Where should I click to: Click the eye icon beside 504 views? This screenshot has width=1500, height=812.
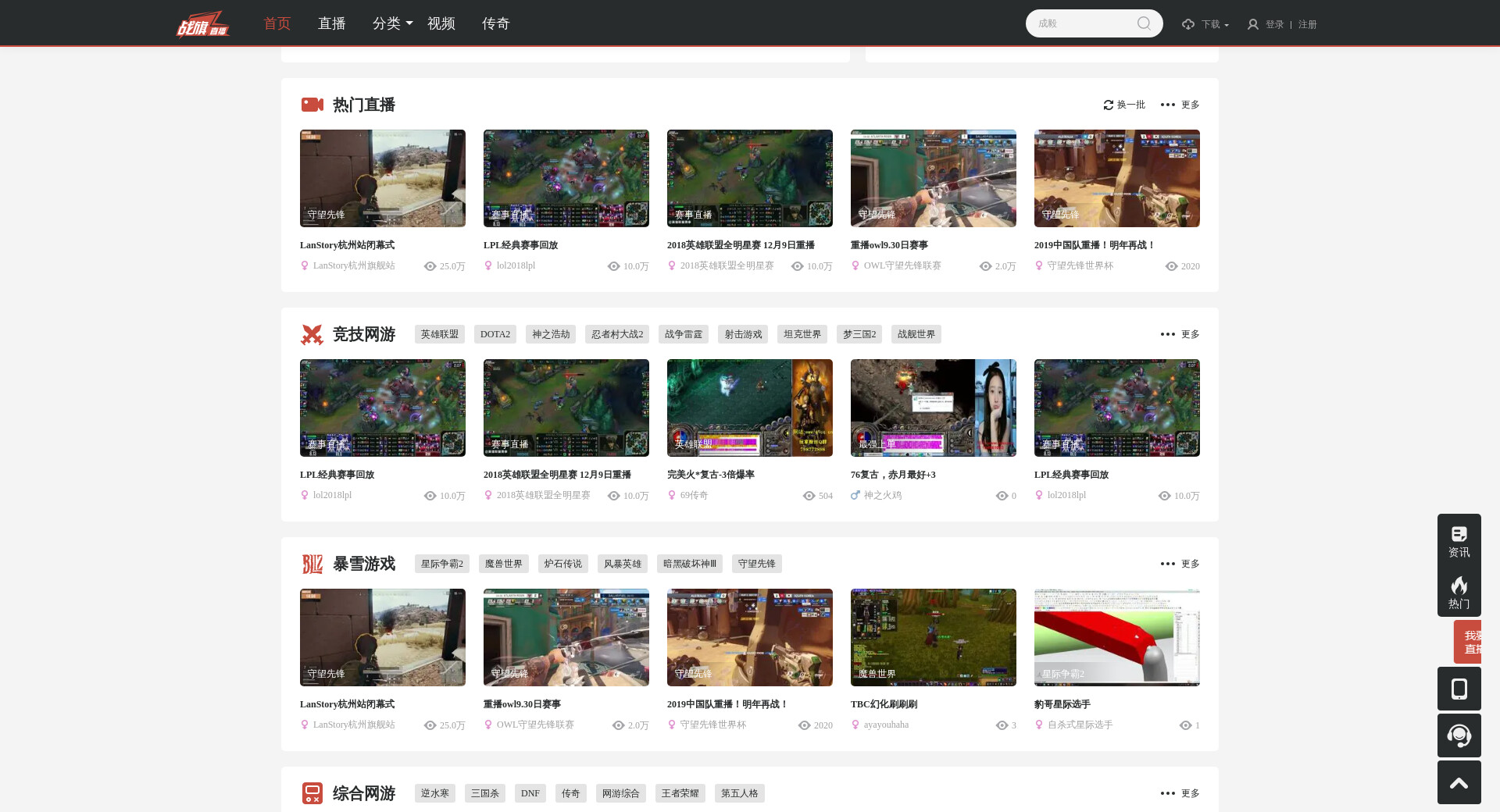click(809, 496)
